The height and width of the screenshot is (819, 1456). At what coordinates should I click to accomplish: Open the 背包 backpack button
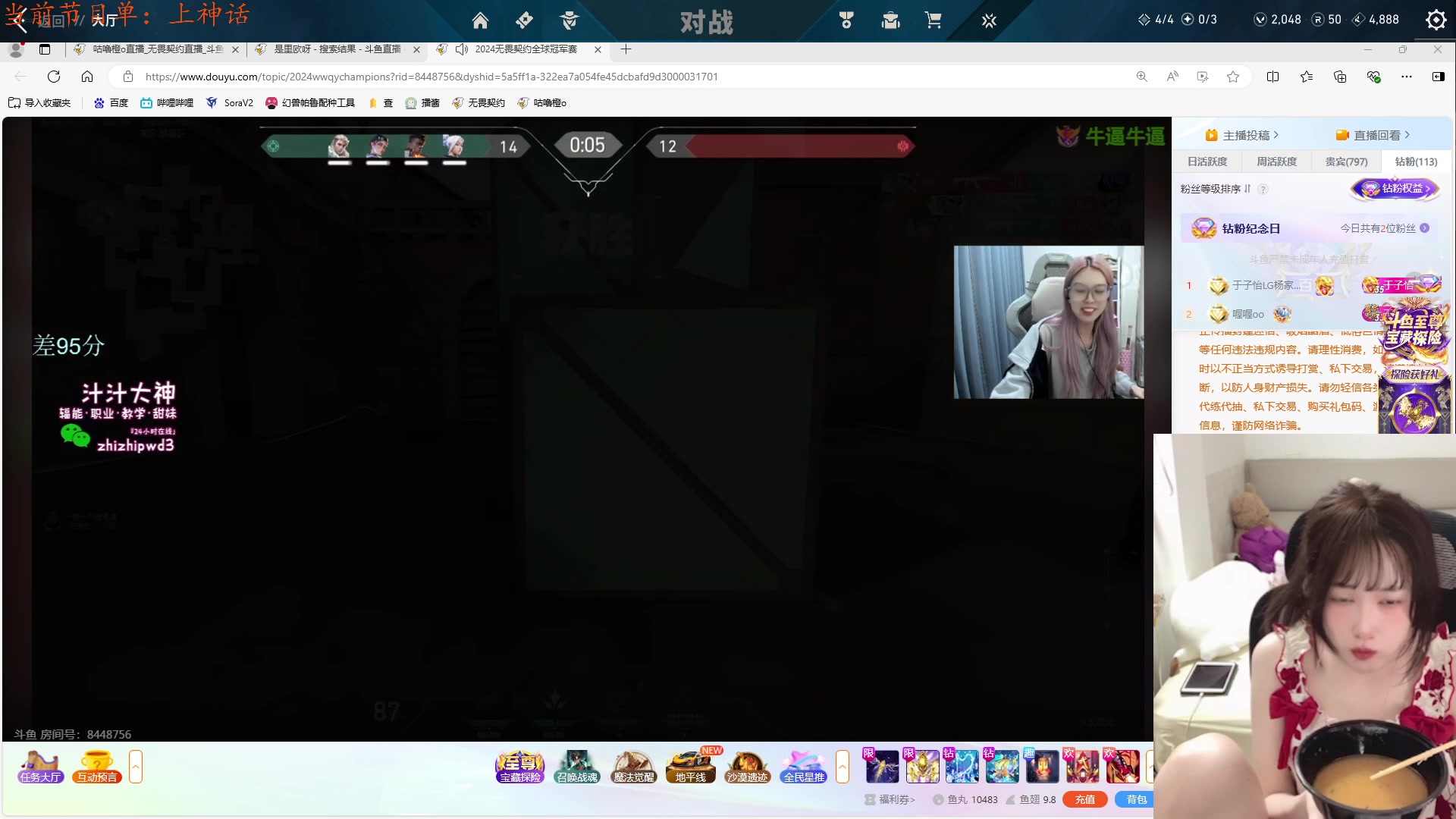tap(1135, 799)
